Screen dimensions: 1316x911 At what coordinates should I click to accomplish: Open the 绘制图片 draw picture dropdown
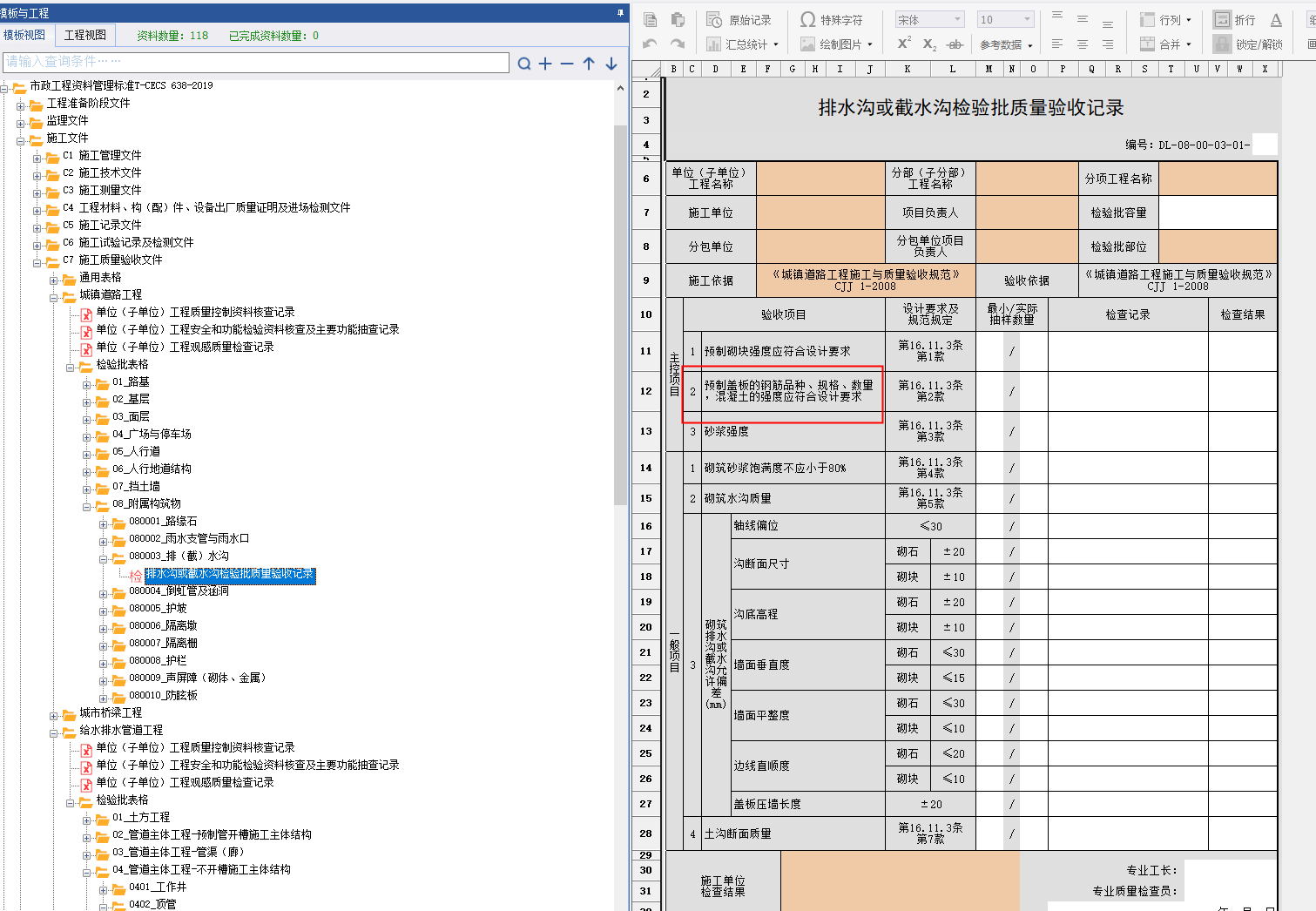(836, 44)
